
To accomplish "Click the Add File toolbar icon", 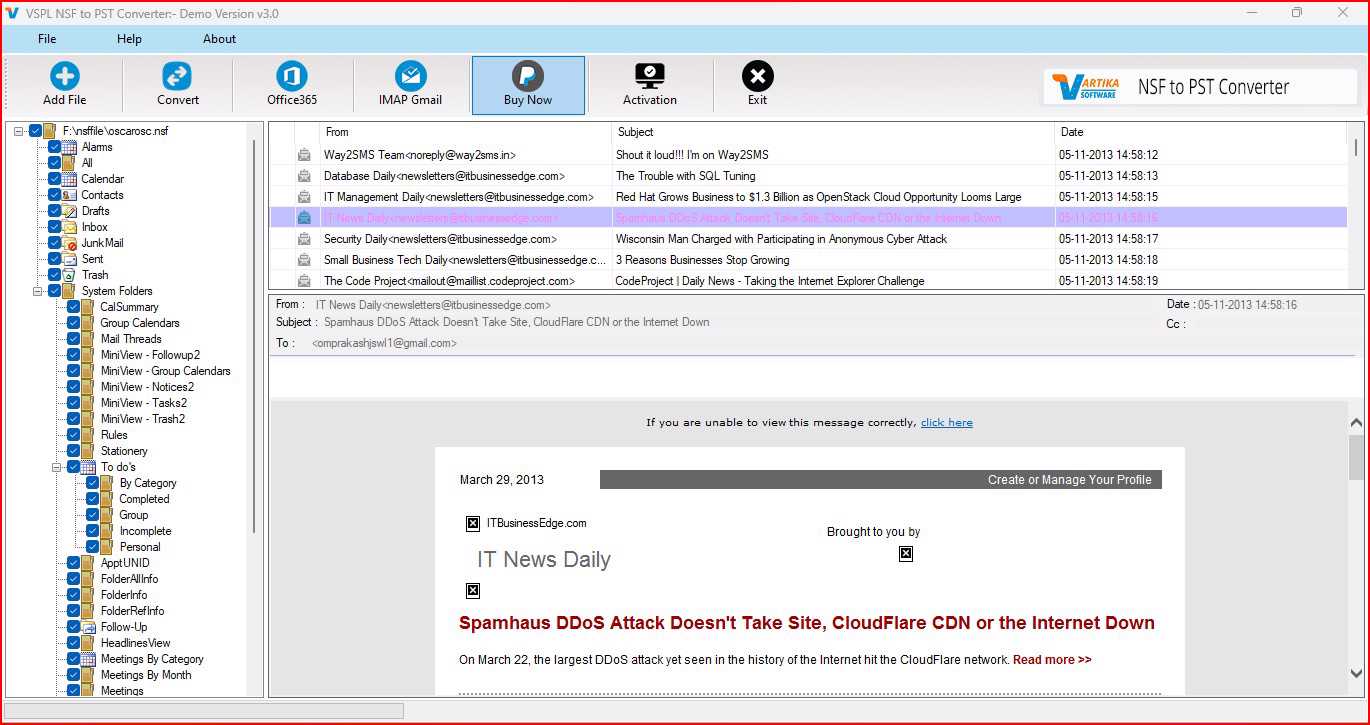I will (65, 76).
